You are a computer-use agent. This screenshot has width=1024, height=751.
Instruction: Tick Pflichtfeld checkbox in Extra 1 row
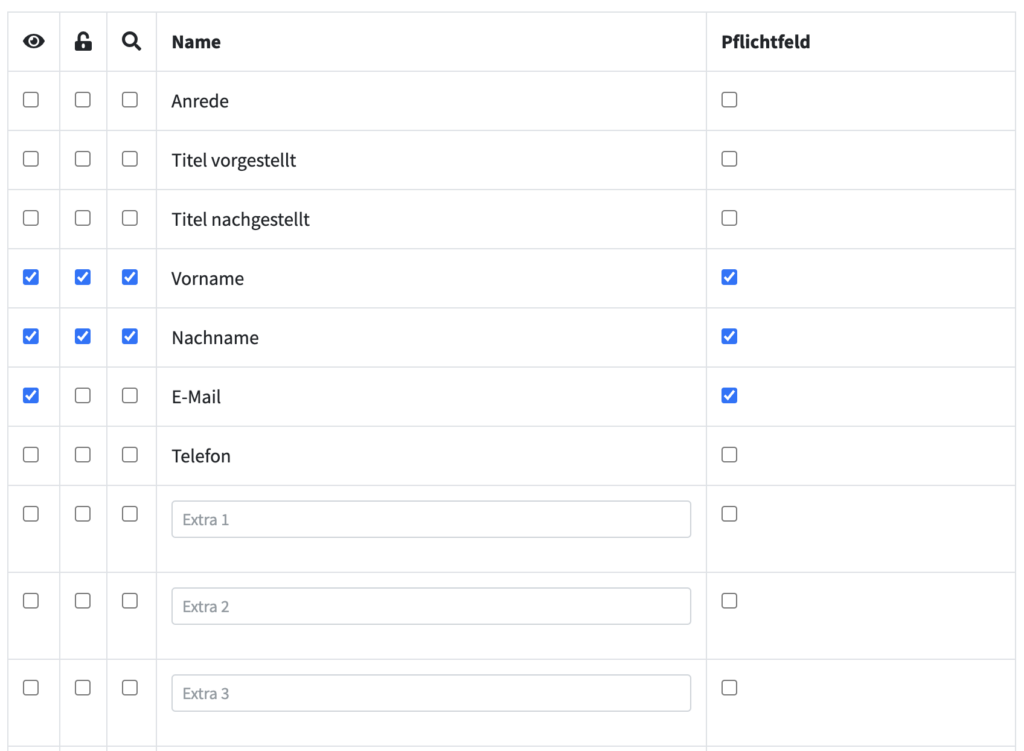[x=729, y=514]
